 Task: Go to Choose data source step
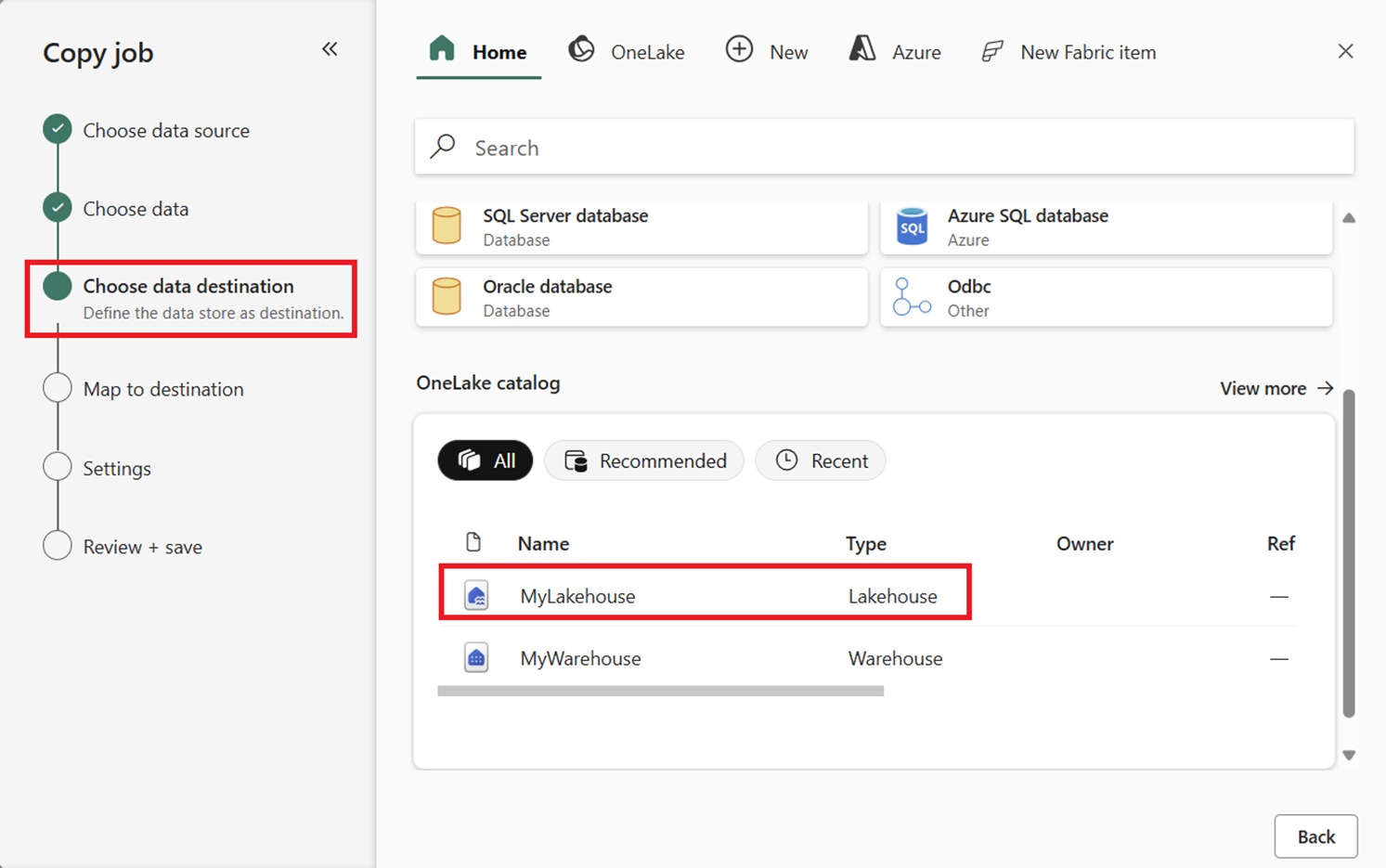166,131
